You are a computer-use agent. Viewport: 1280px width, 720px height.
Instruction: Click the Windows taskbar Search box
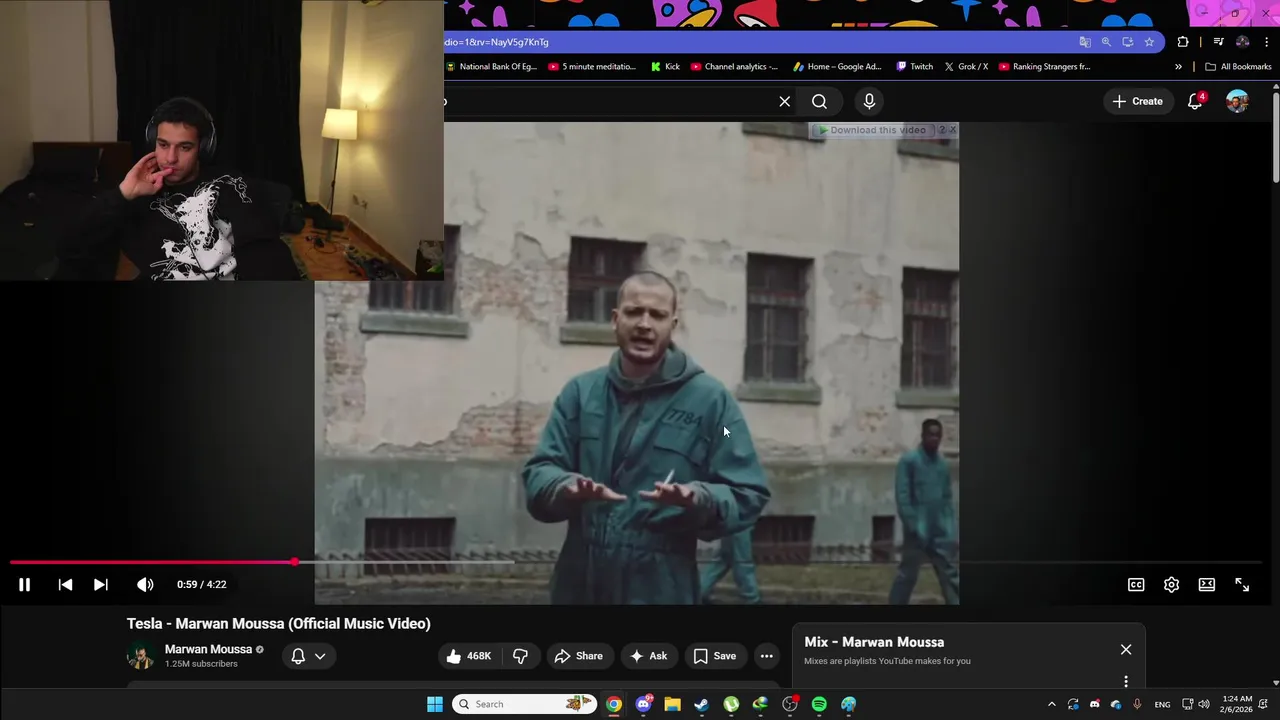[524, 704]
